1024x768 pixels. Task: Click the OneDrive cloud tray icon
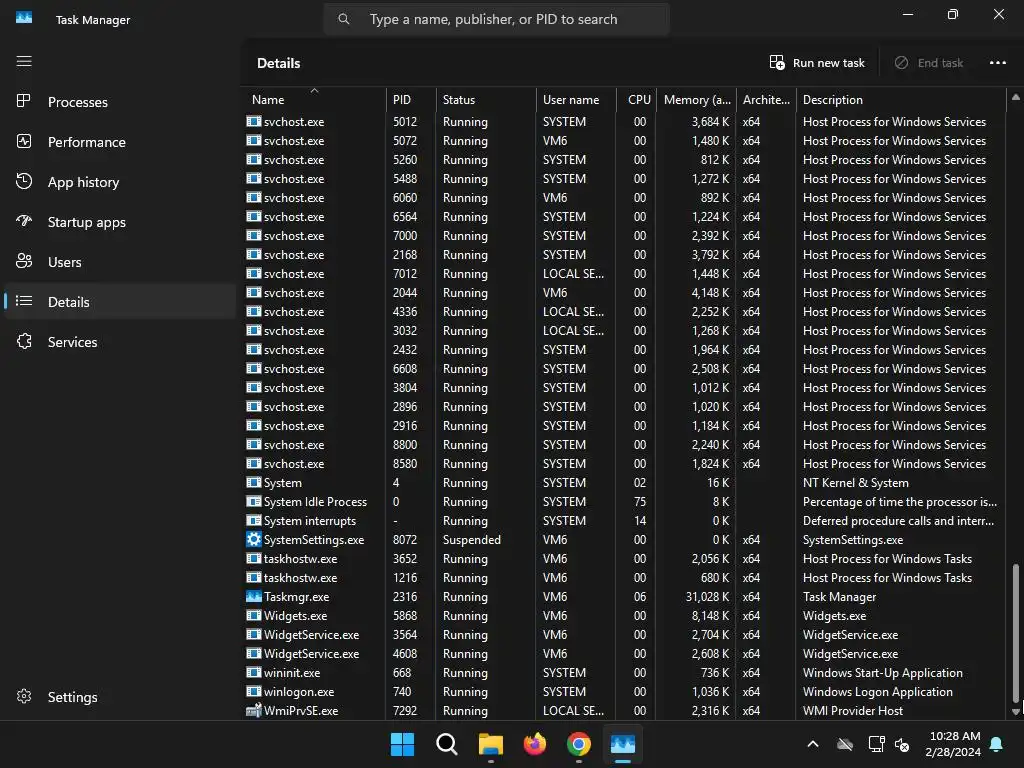845,744
